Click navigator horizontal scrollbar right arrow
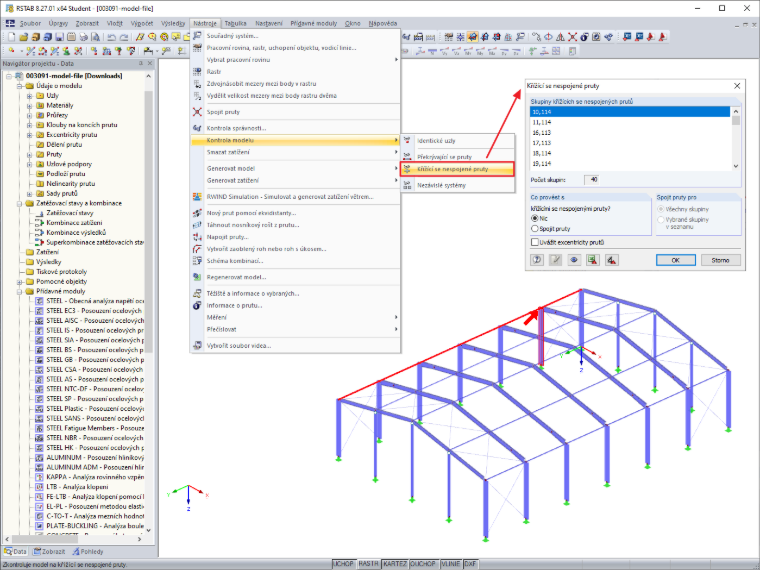The image size is (760, 570). coord(140,539)
